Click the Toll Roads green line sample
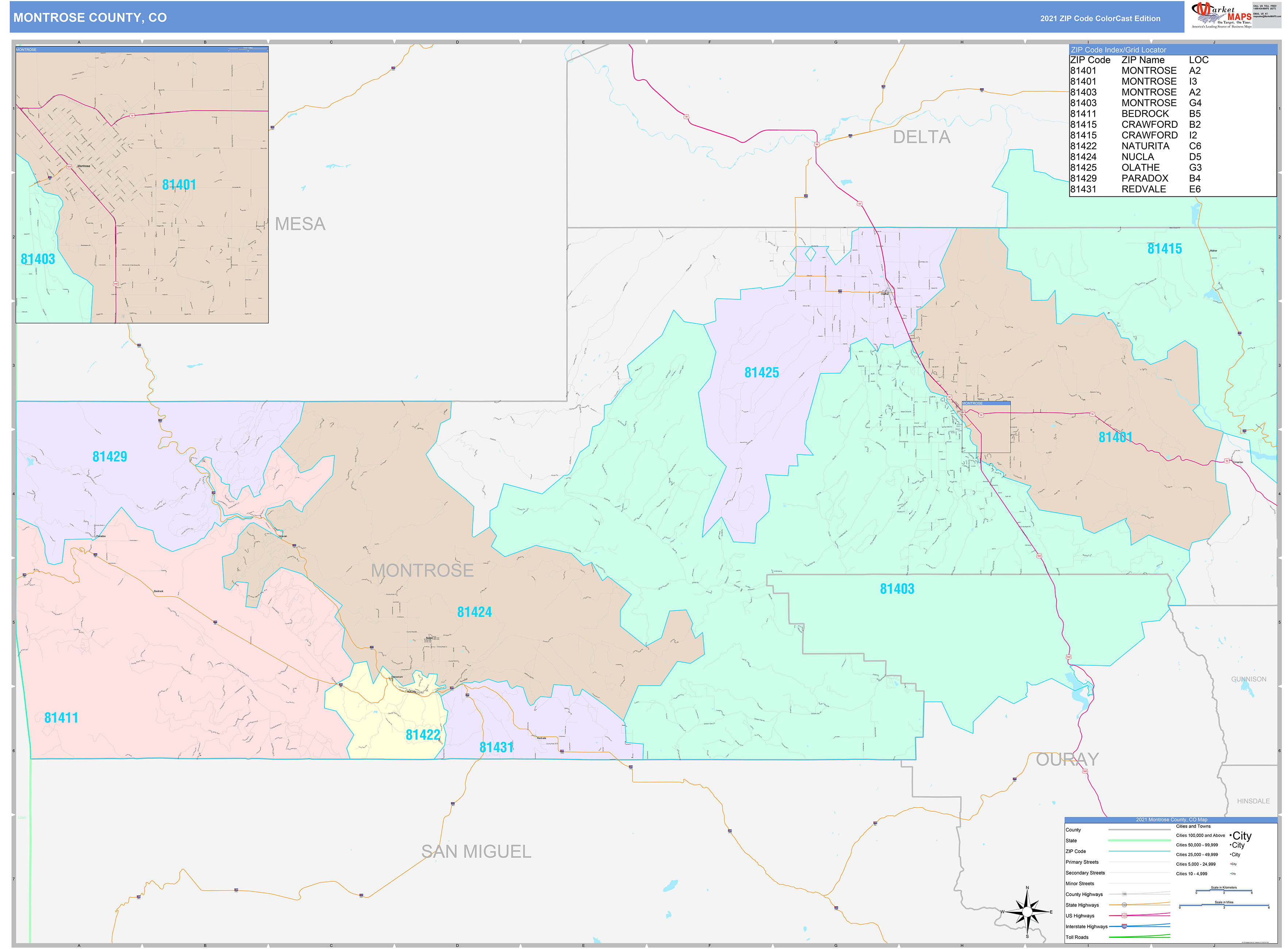 [1139, 936]
